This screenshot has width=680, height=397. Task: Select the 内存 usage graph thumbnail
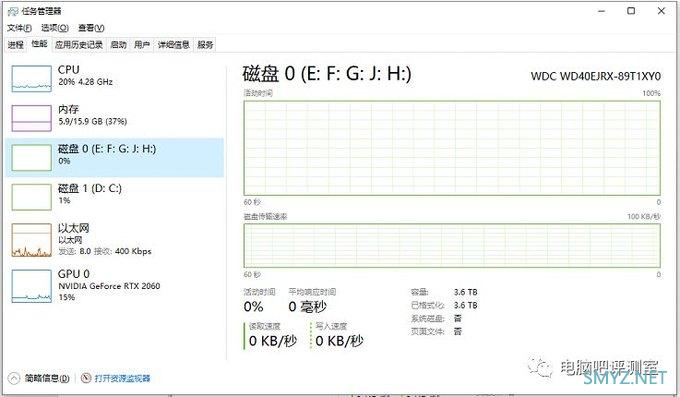31,118
